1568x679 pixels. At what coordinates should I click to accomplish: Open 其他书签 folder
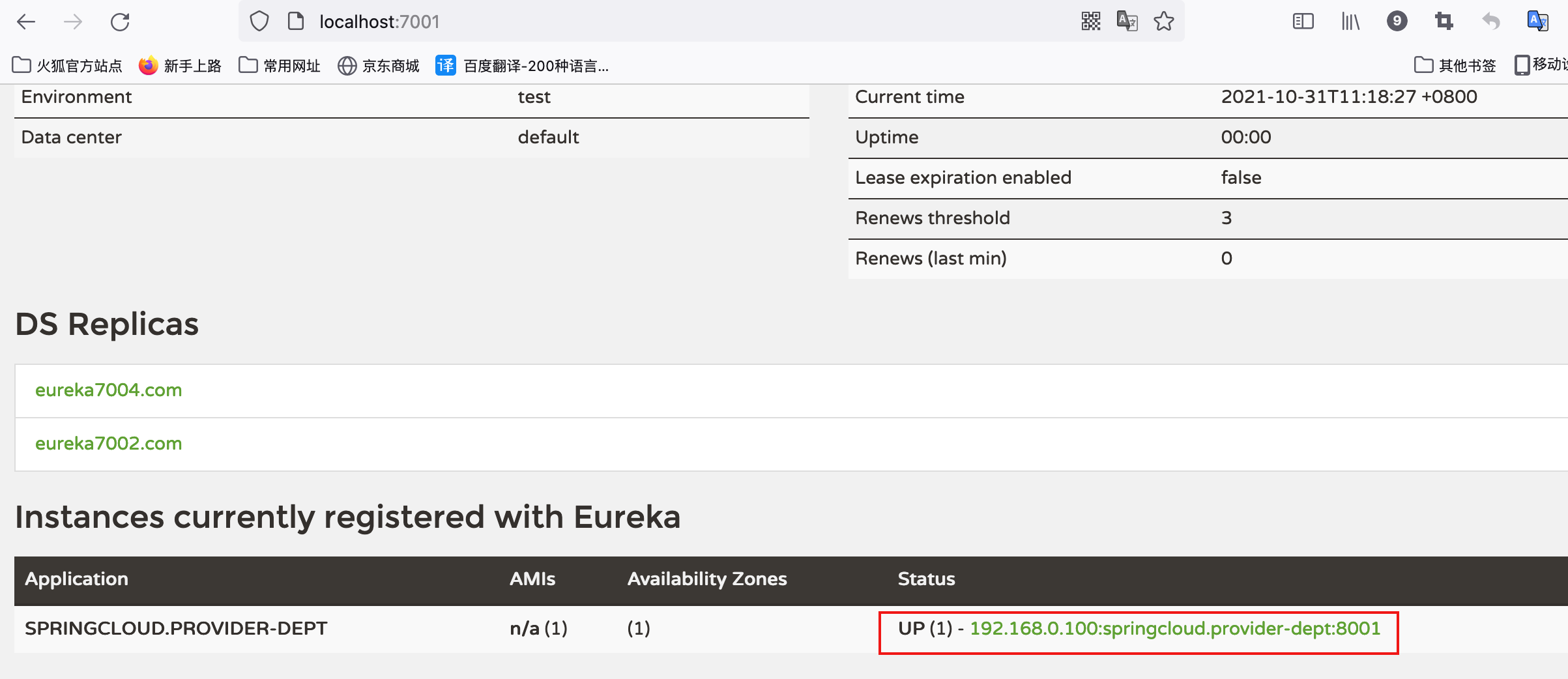click(x=1455, y=66)
